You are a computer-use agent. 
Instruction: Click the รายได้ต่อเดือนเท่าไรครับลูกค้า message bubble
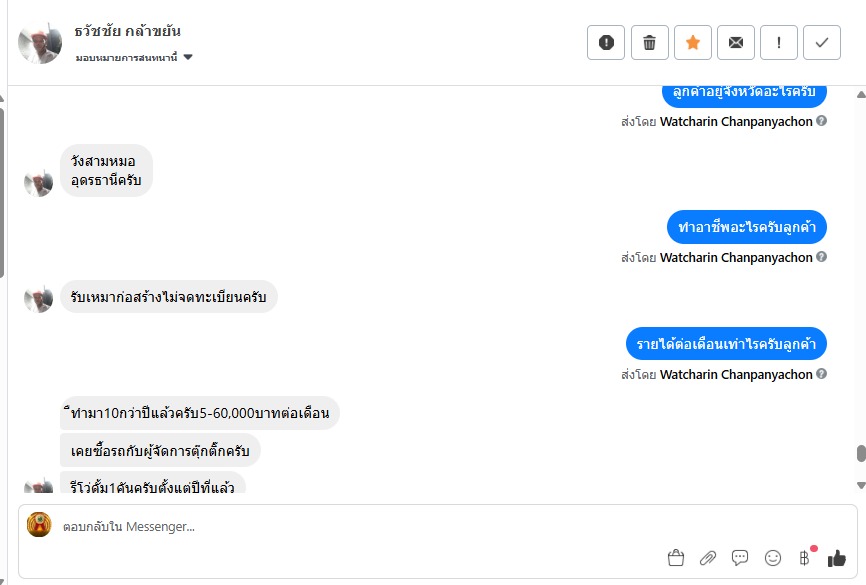click(726, 344)
